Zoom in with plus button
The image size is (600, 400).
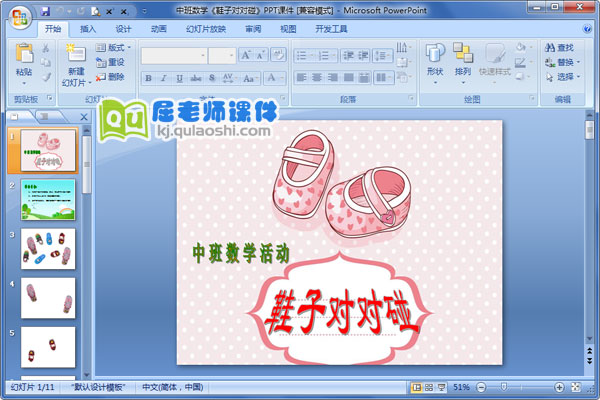coord(559,387)
